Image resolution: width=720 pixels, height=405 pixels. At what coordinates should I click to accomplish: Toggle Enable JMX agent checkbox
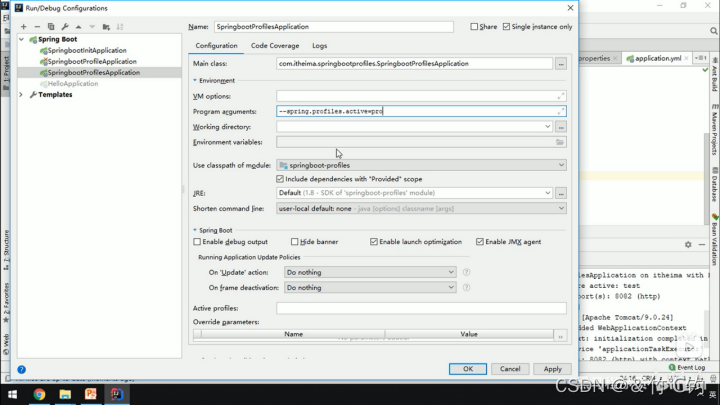click(x=480, y=242)
